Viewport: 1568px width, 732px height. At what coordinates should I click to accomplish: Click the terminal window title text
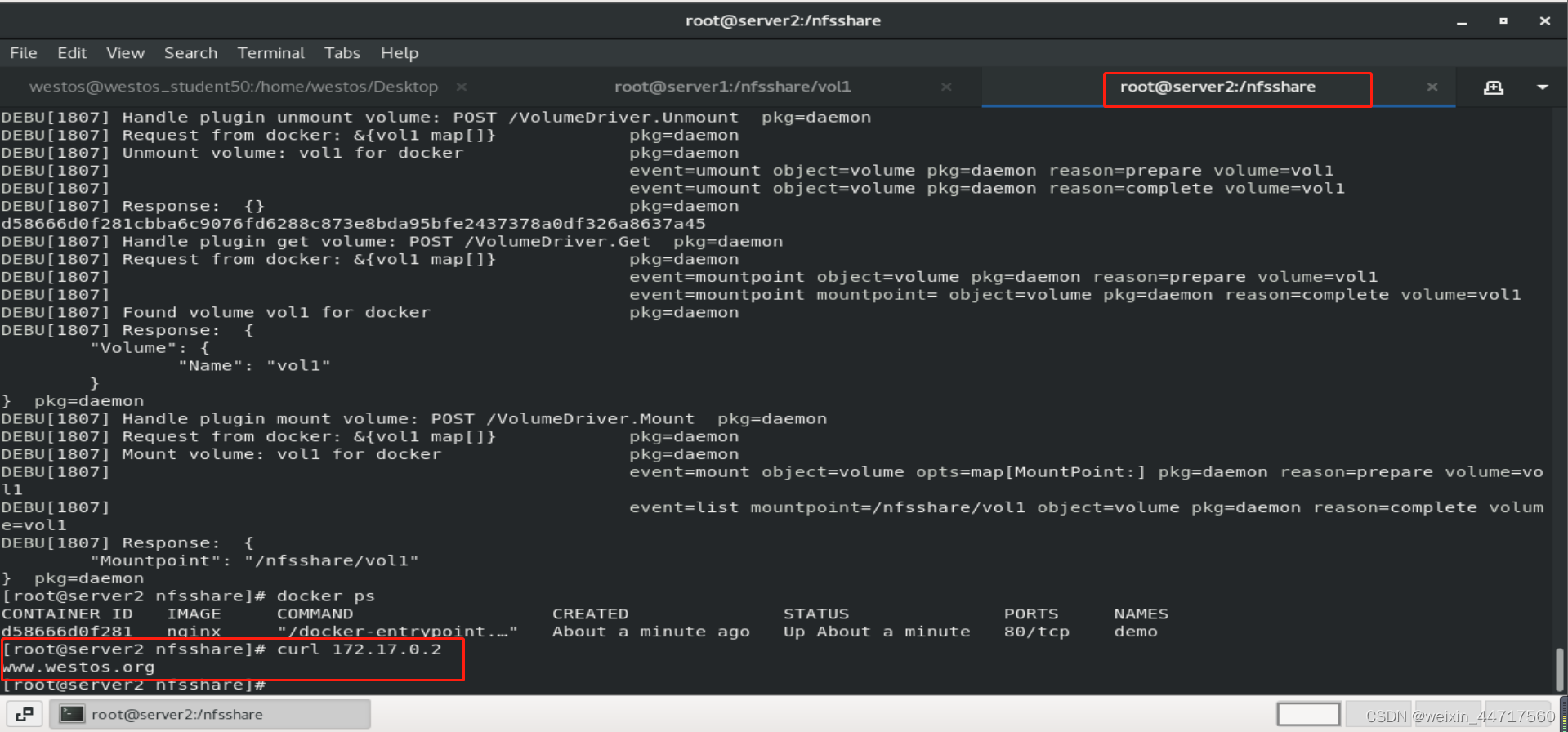click(x=783, y=21)
